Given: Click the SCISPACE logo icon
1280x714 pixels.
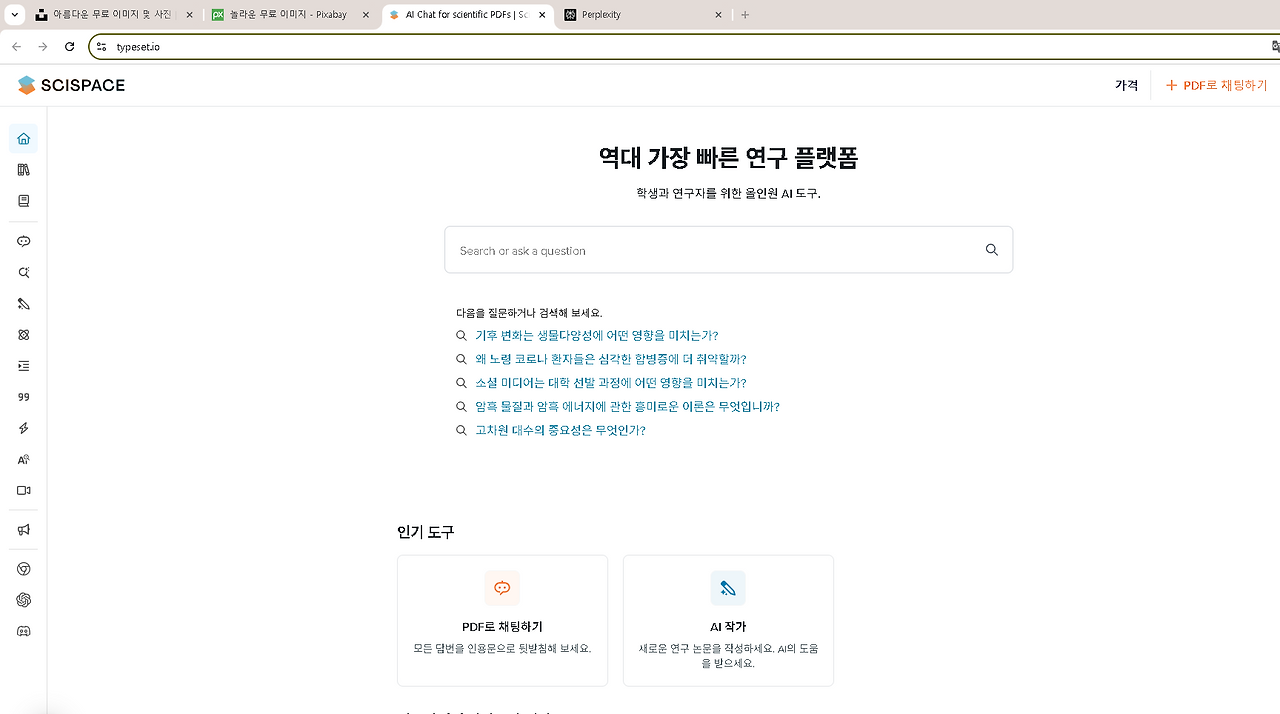Looking at the screenshot, I should pyautogui.click(x=24, y=85).
